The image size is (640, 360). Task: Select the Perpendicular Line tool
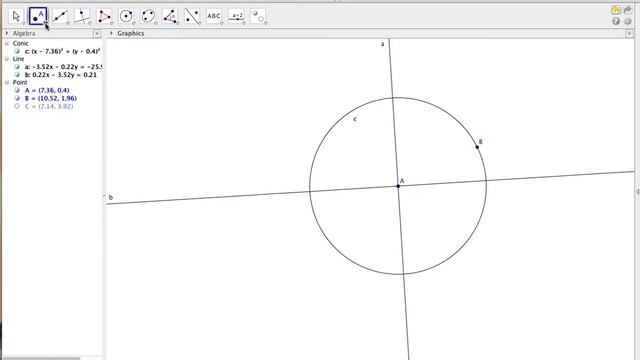(x=82, y=16)
